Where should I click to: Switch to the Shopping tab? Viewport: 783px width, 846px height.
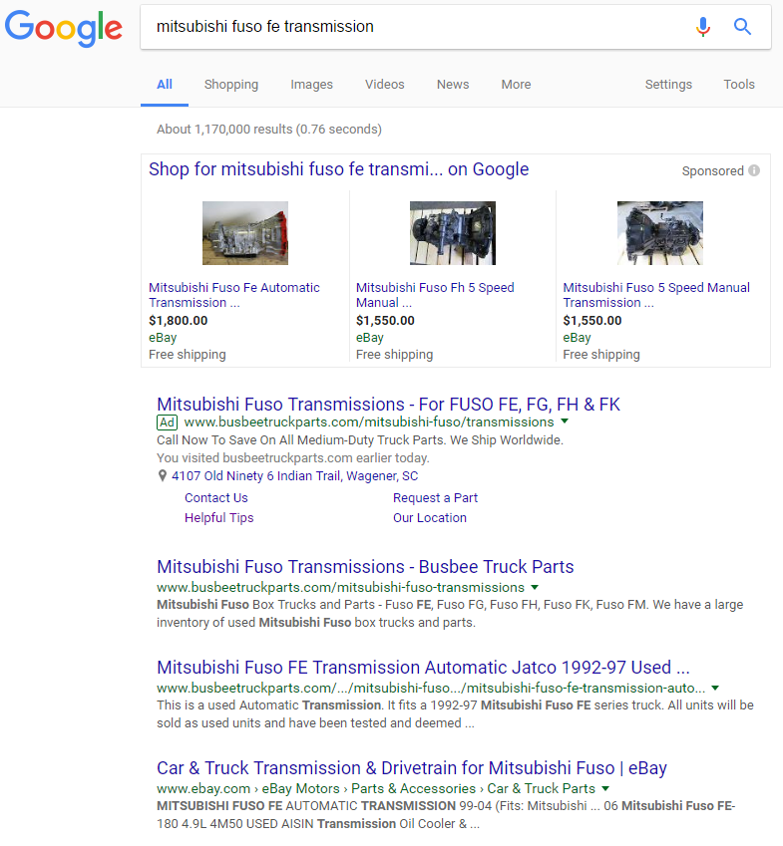click(231, 84)
